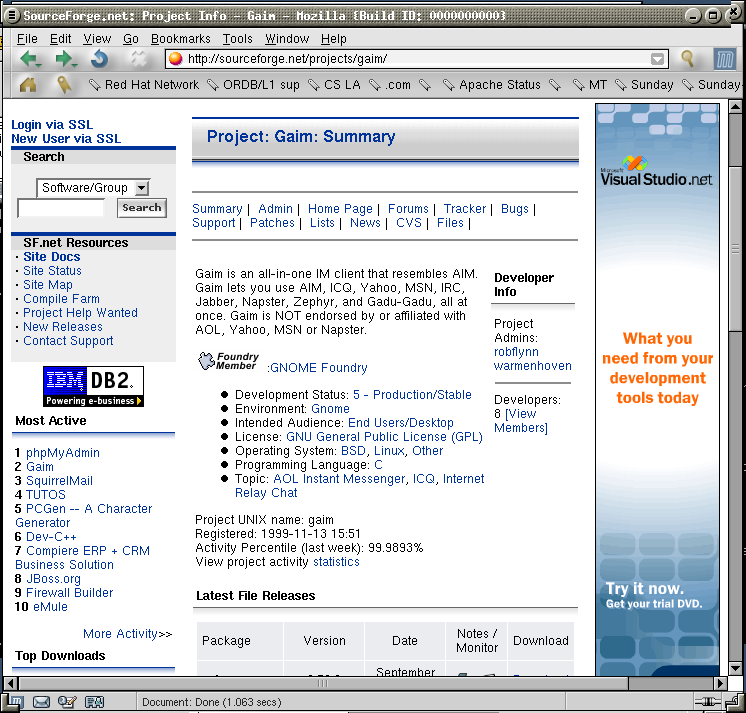Open the project Admin link
The width and height of the screenshot is (746, 713).
tap(275, 209)
